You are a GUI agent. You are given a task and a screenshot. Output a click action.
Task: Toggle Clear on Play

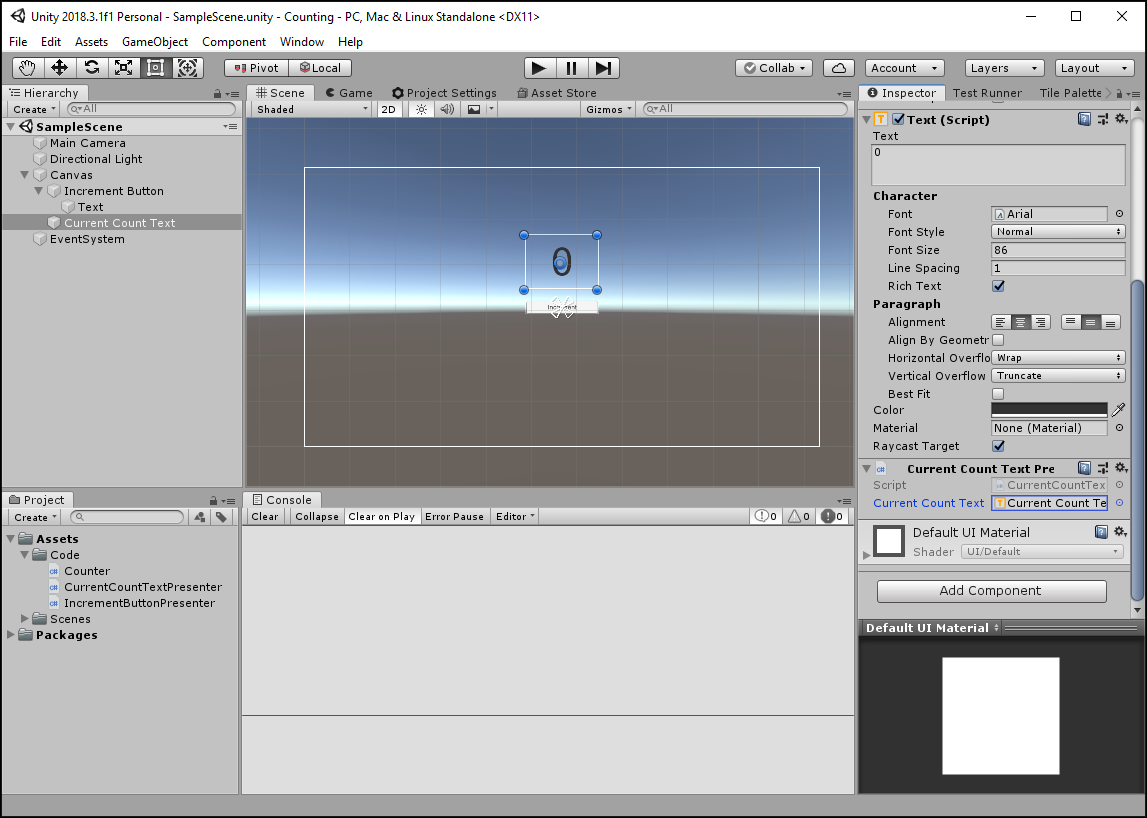[x=381, y=517]
